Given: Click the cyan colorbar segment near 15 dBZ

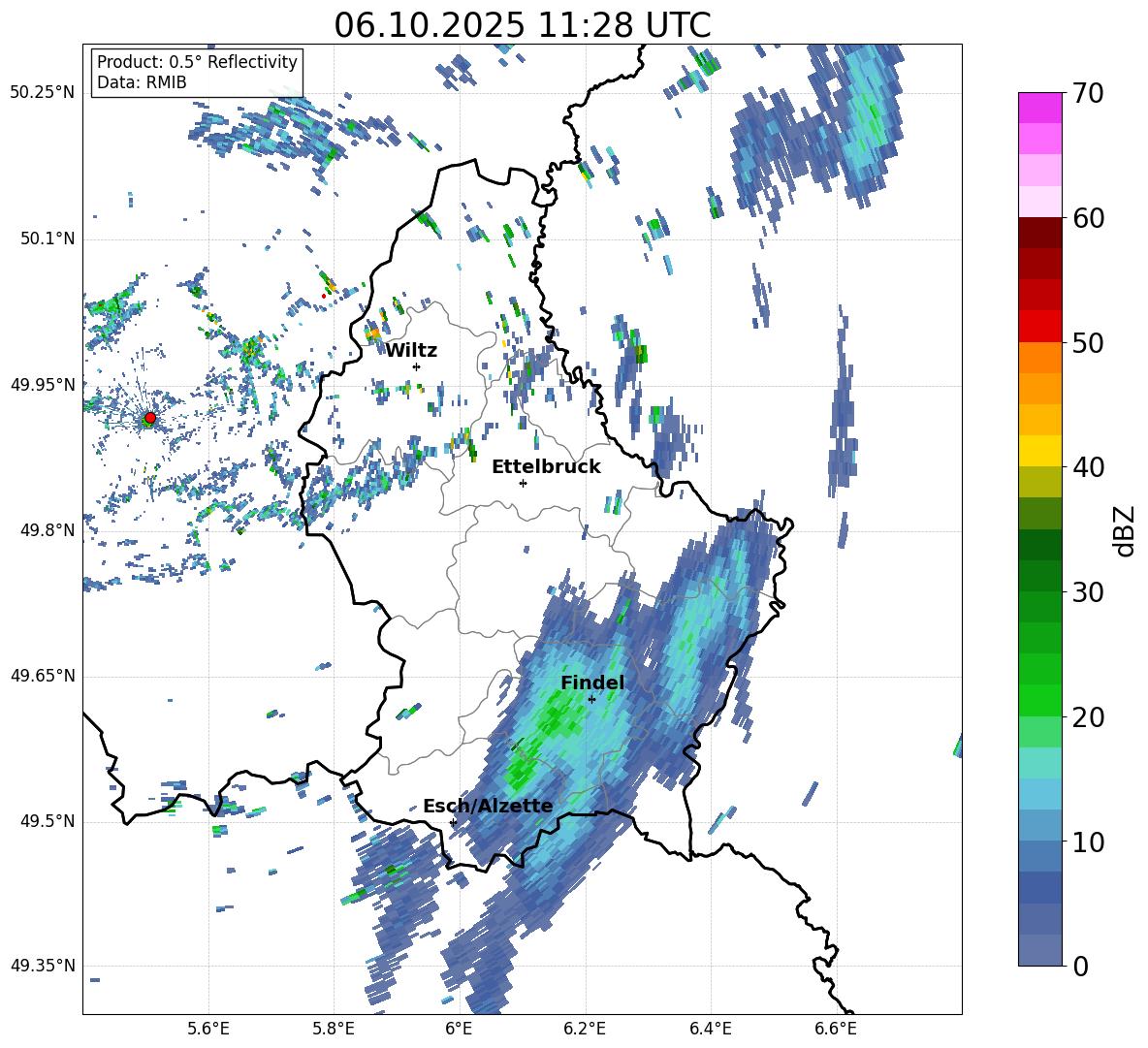Looking at the screenshot, I should tap(1039, 763).
